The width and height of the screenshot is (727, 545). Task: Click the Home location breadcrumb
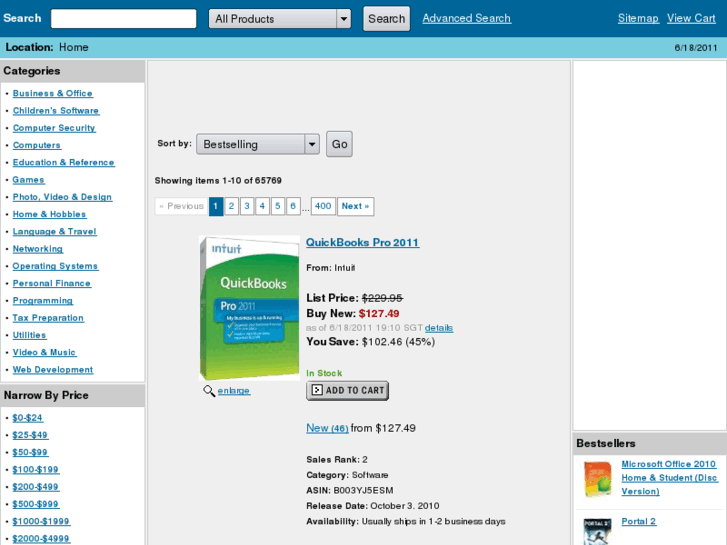pos(74,47)
